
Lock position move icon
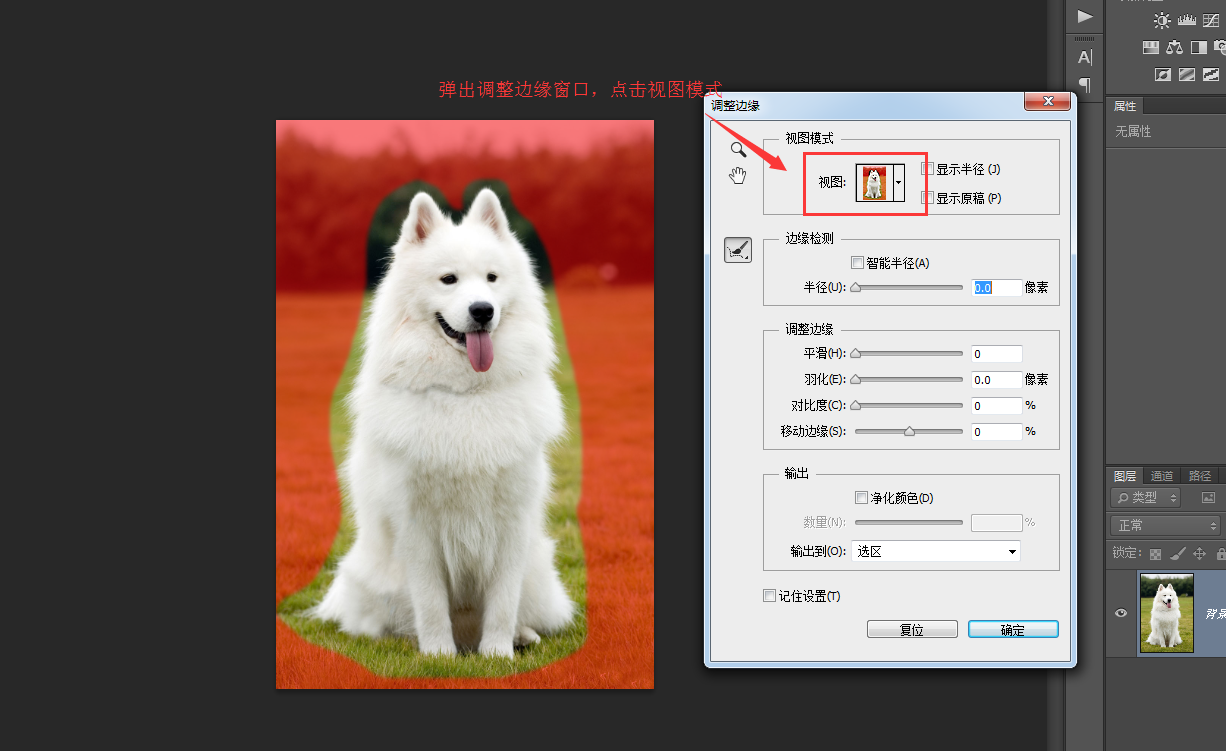click(x=1200, y=553)
